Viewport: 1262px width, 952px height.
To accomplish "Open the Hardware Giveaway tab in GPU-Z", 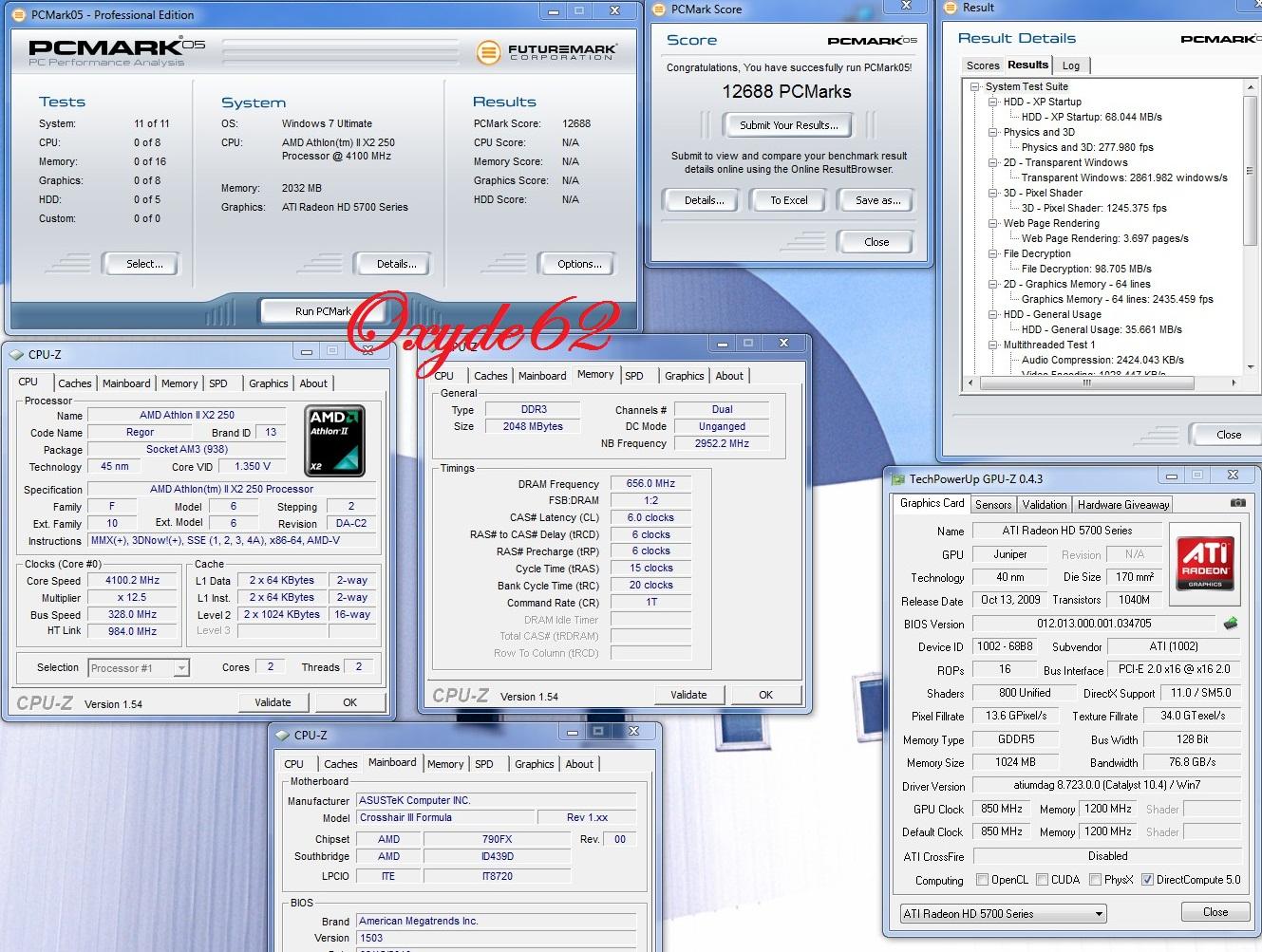I will [1123, 505].
